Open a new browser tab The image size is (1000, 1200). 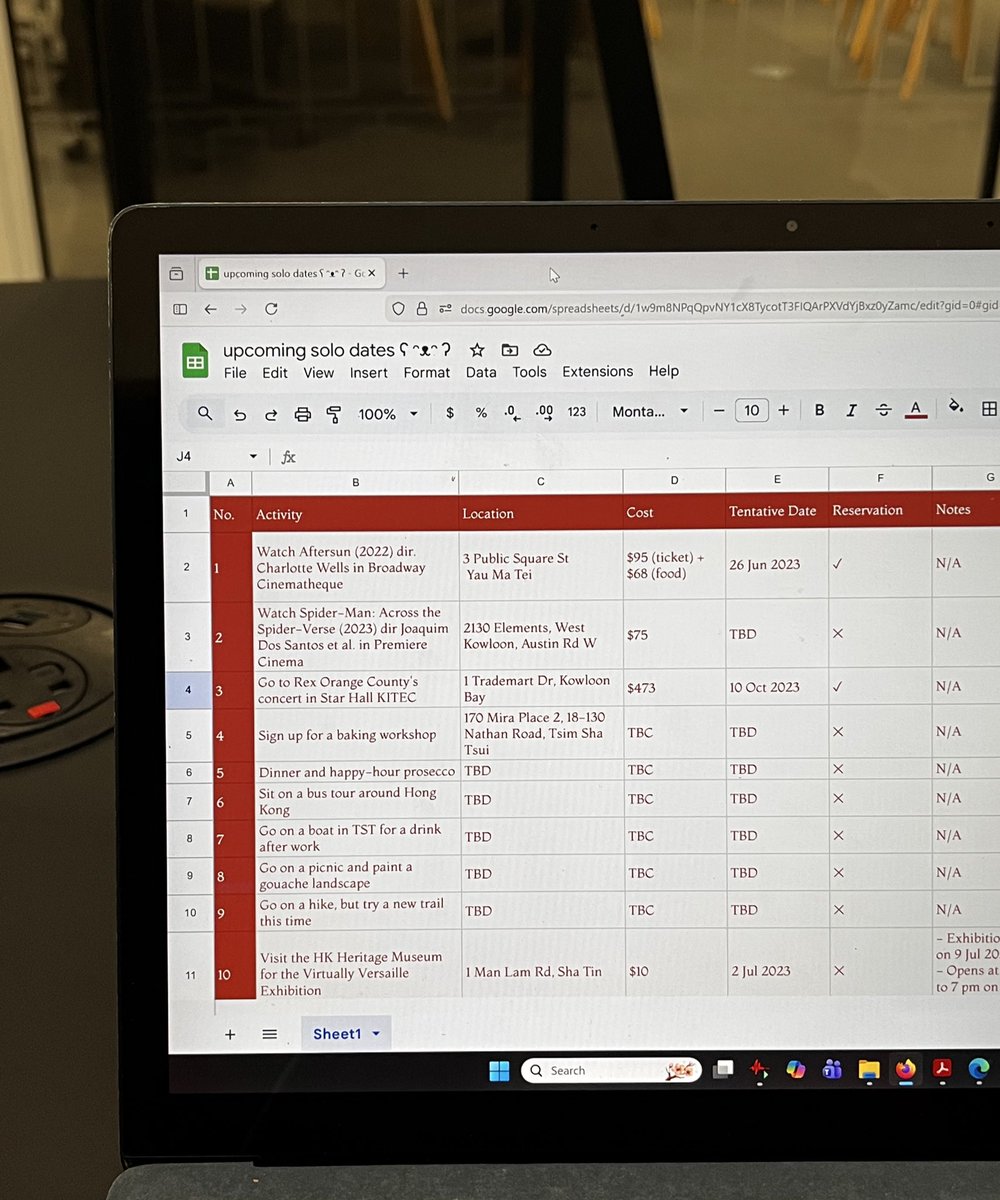(x=403, y=273)
